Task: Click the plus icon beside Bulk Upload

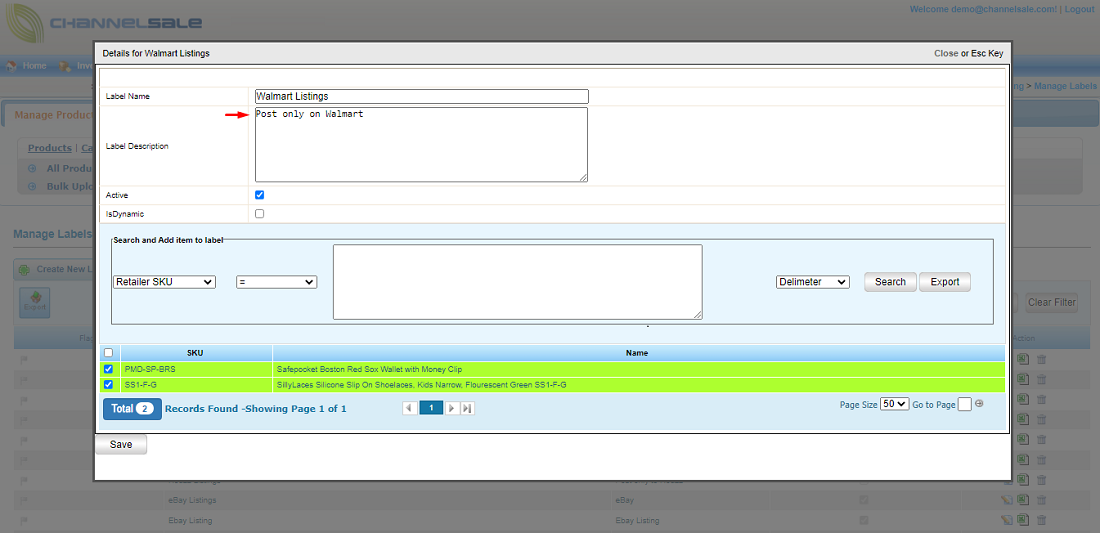Action: pyautogui.click(x=32, y=187)
